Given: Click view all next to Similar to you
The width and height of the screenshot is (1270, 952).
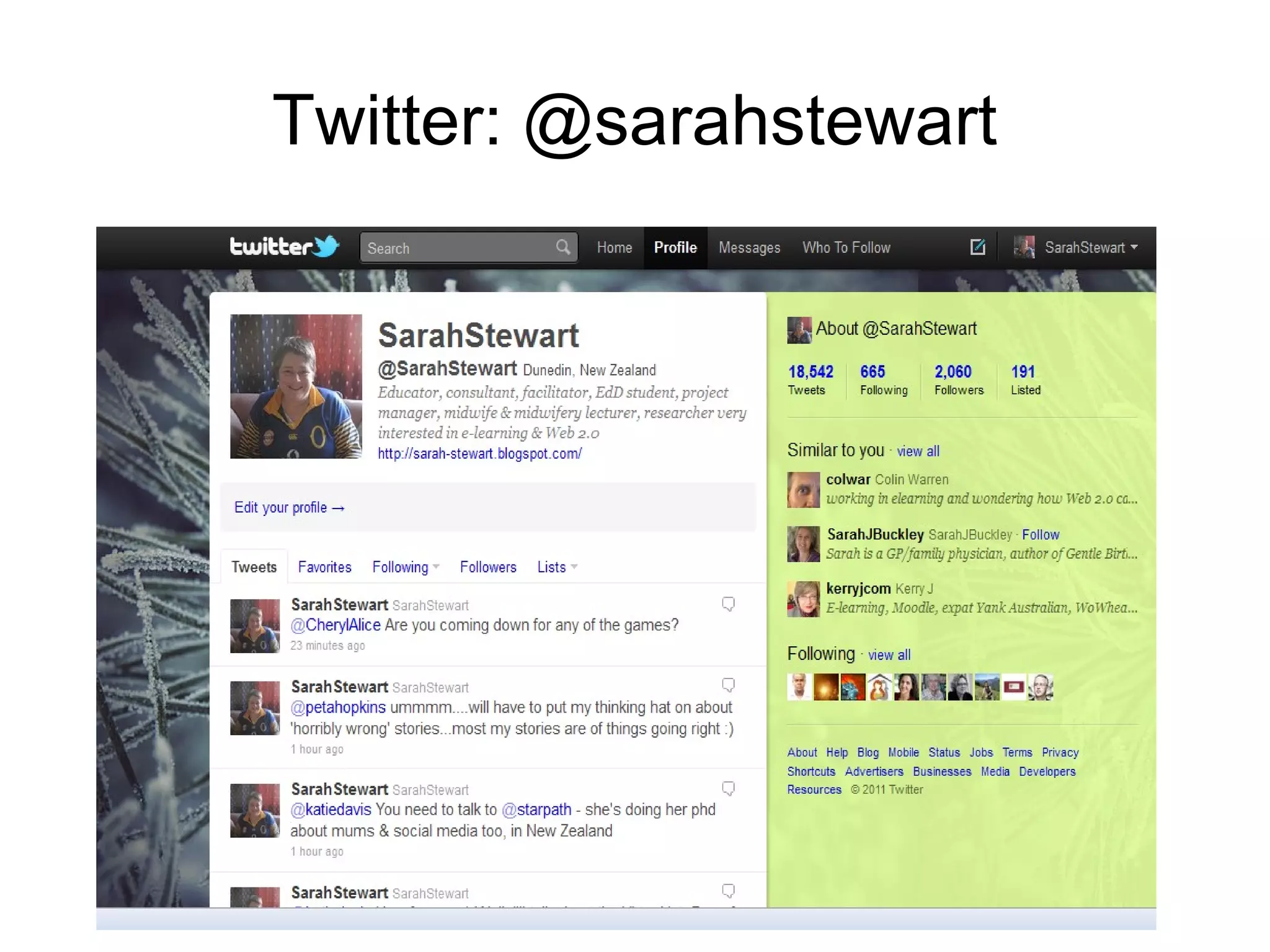Looking at the screenshot, I should click(x=918, y=451).
